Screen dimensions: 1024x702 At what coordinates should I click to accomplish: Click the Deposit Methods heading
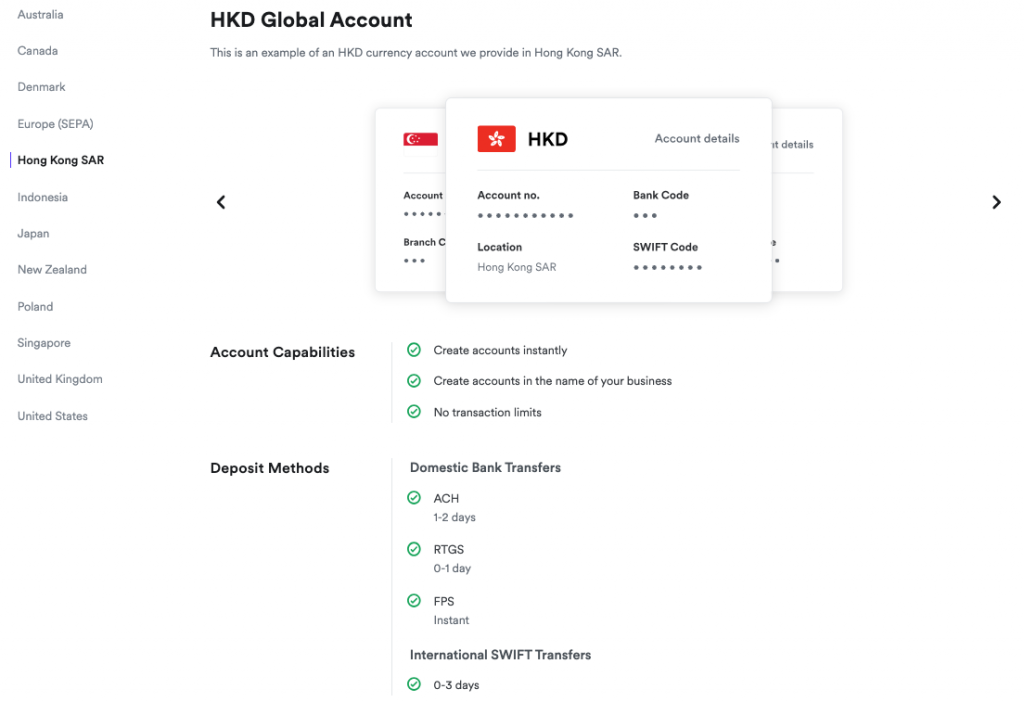point(270,468)
